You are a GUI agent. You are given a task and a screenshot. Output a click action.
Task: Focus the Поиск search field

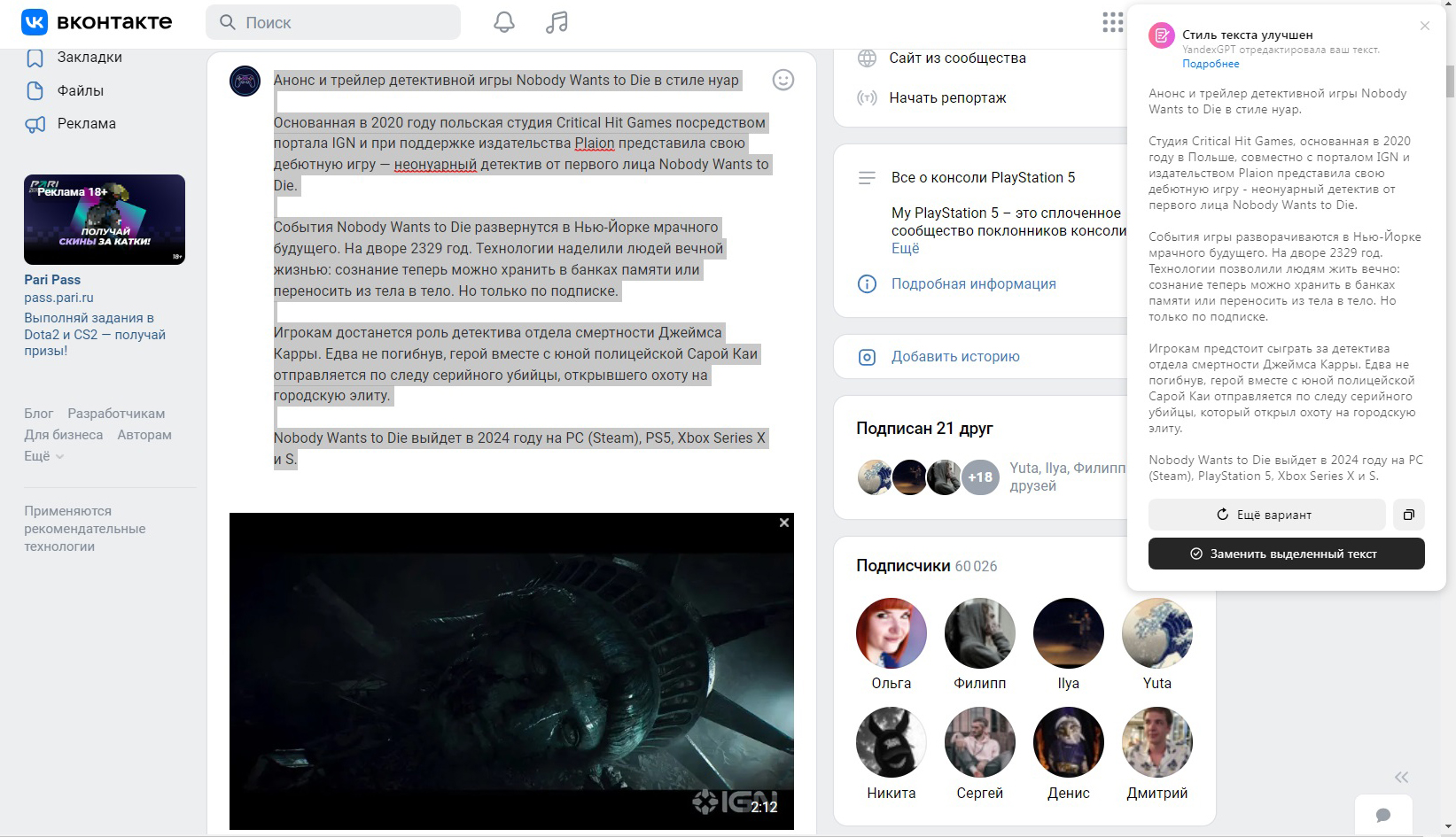tap(333, 22)
